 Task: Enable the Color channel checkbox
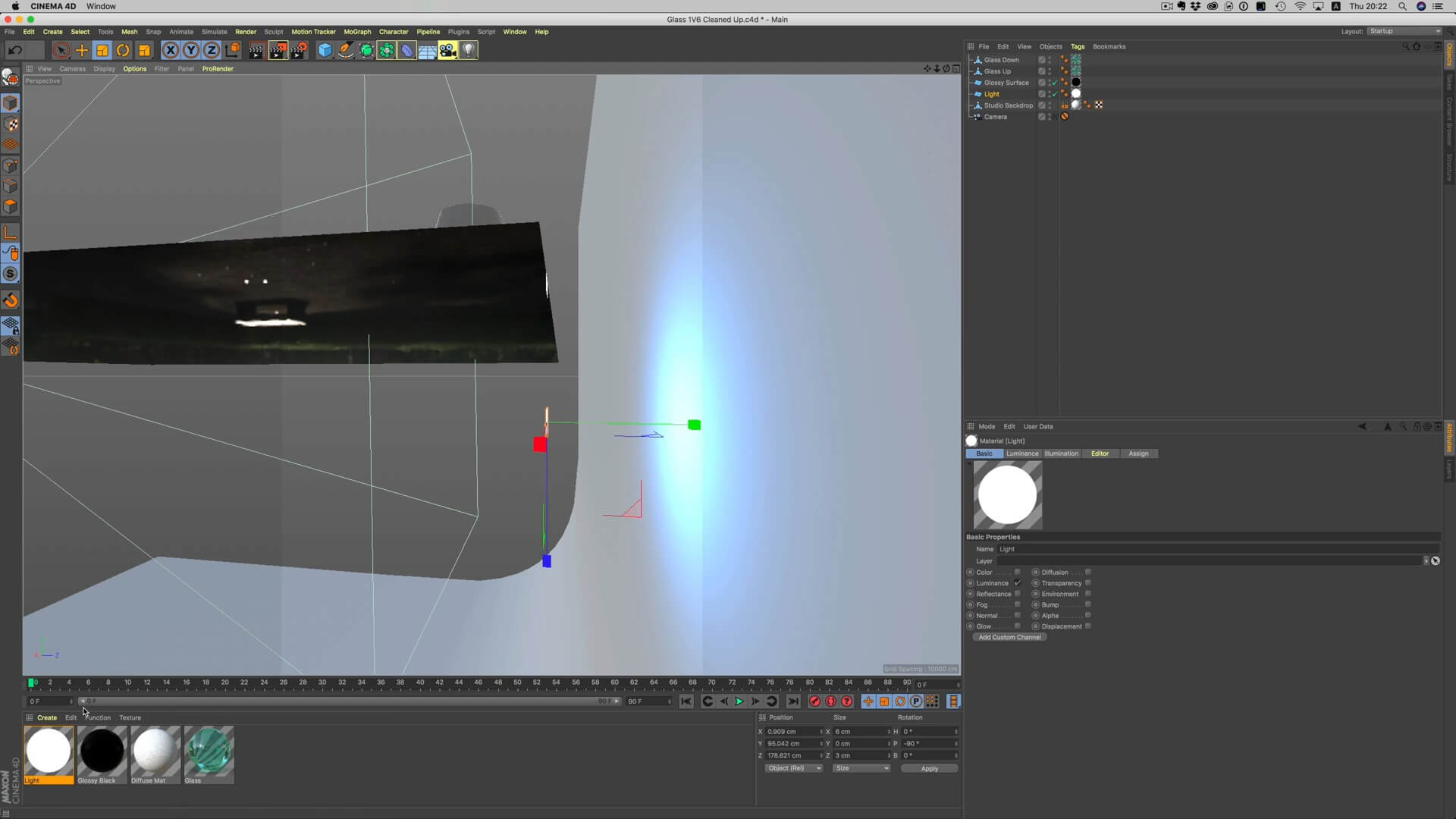click(x=1017, y=573)
